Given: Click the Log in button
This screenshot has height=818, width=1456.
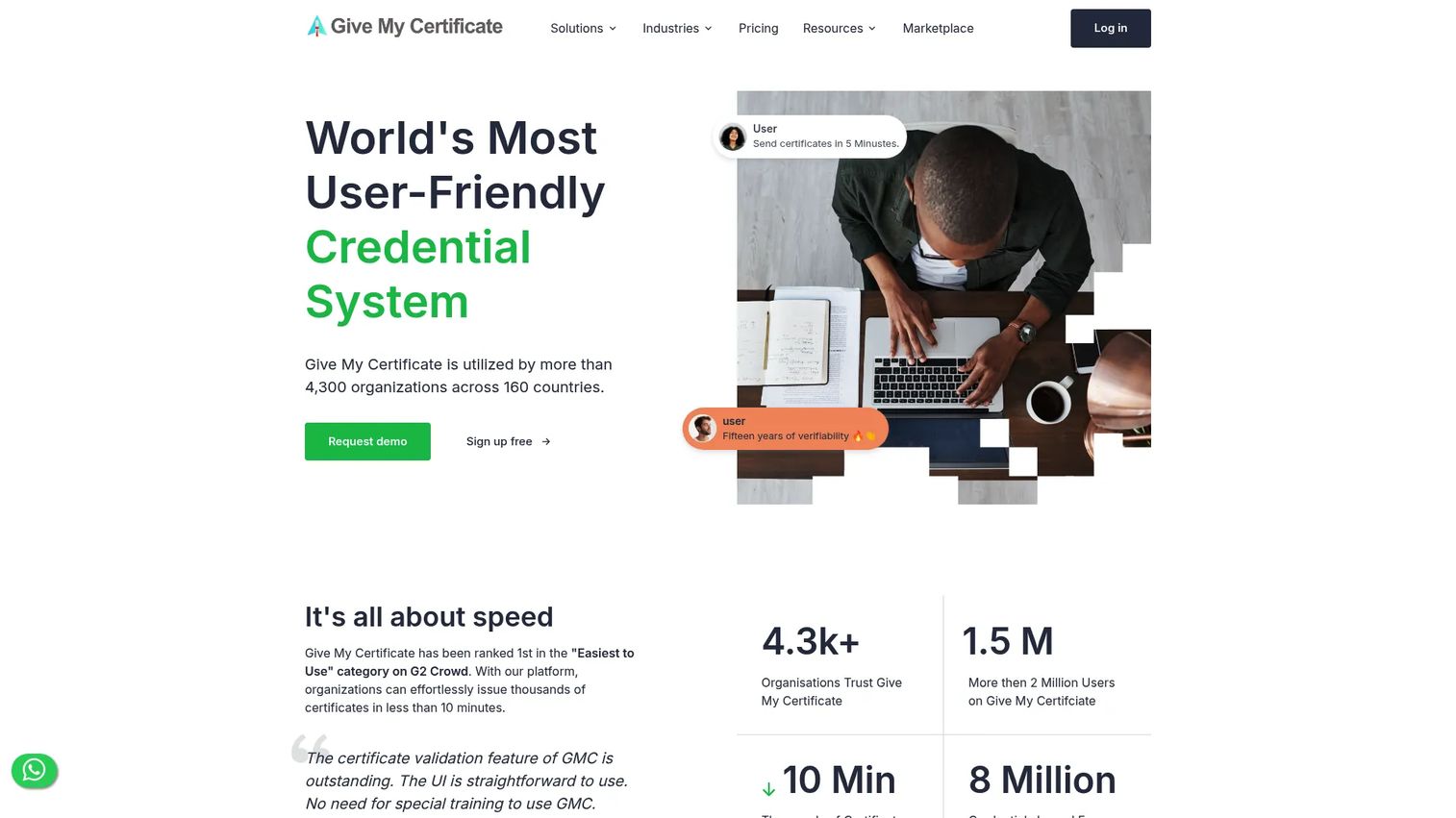Looking at the screenshot, I should [x=1110, y=28].
